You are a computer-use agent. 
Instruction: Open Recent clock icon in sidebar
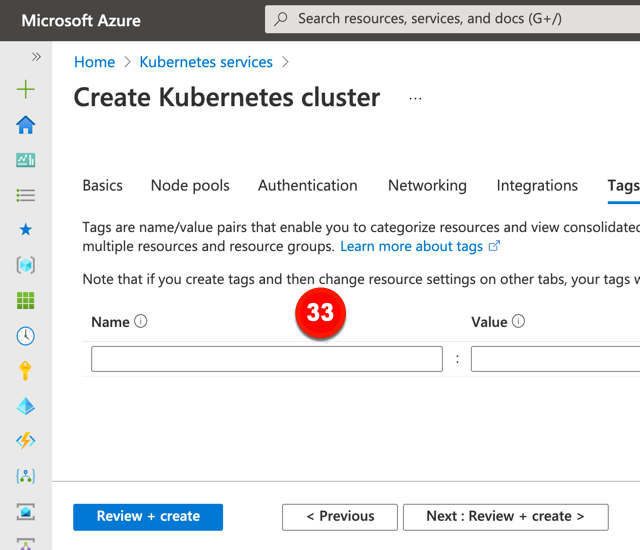tap(26, 336)
